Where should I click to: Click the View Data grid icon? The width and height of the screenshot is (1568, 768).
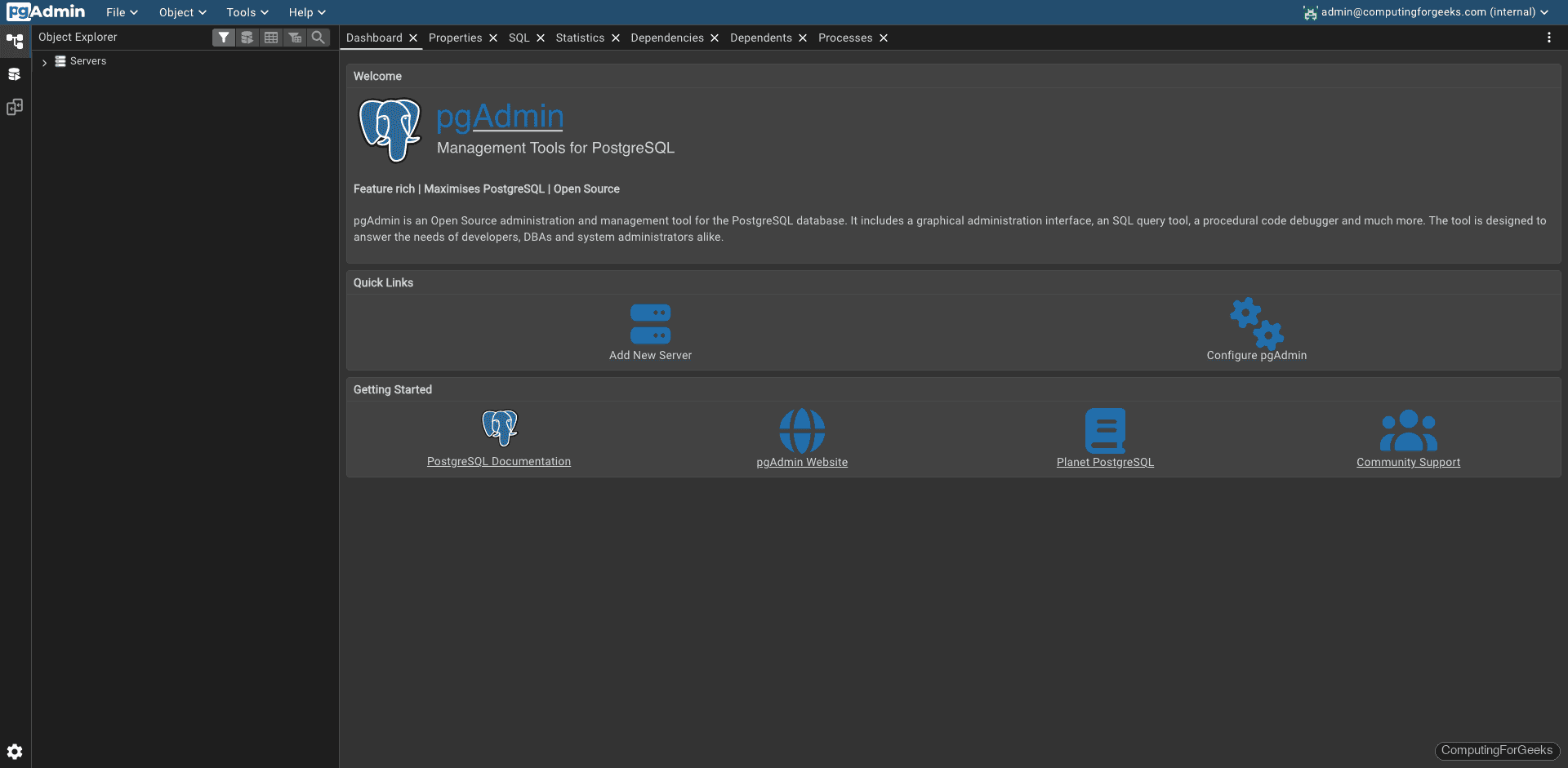coord(271,38)
